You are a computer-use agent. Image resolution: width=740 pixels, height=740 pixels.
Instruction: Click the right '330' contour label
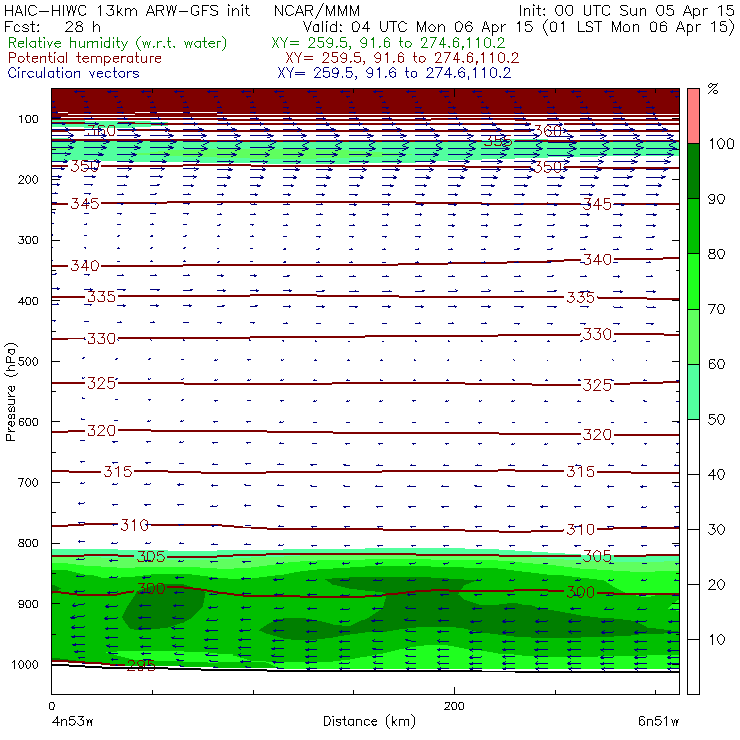coord(597,335)
